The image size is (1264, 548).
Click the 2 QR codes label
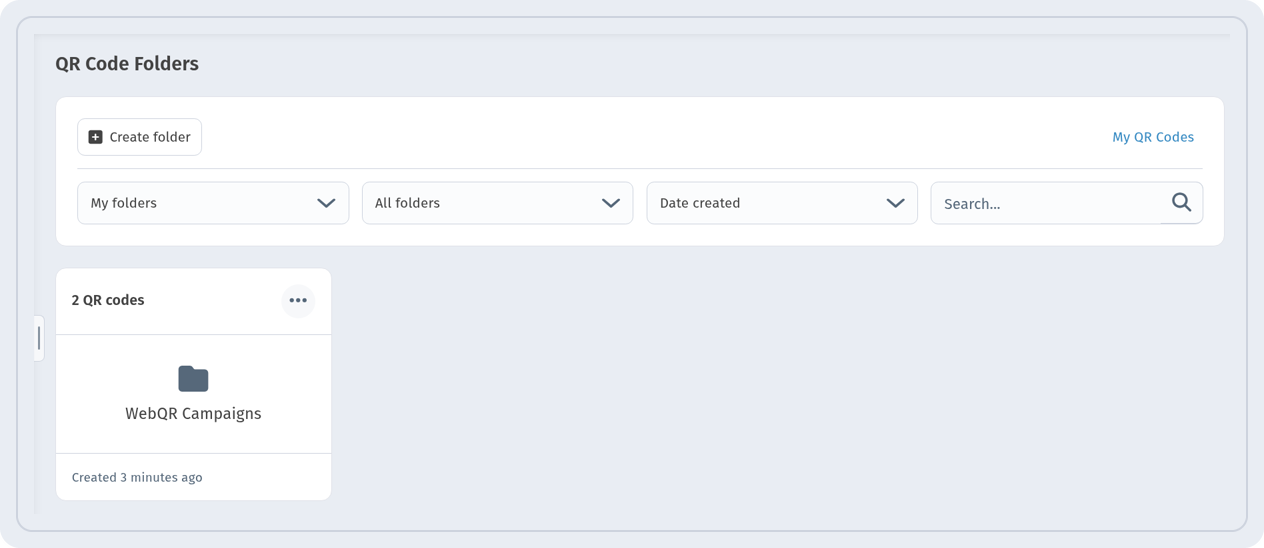pyautogui.click(x=108, y=300)
